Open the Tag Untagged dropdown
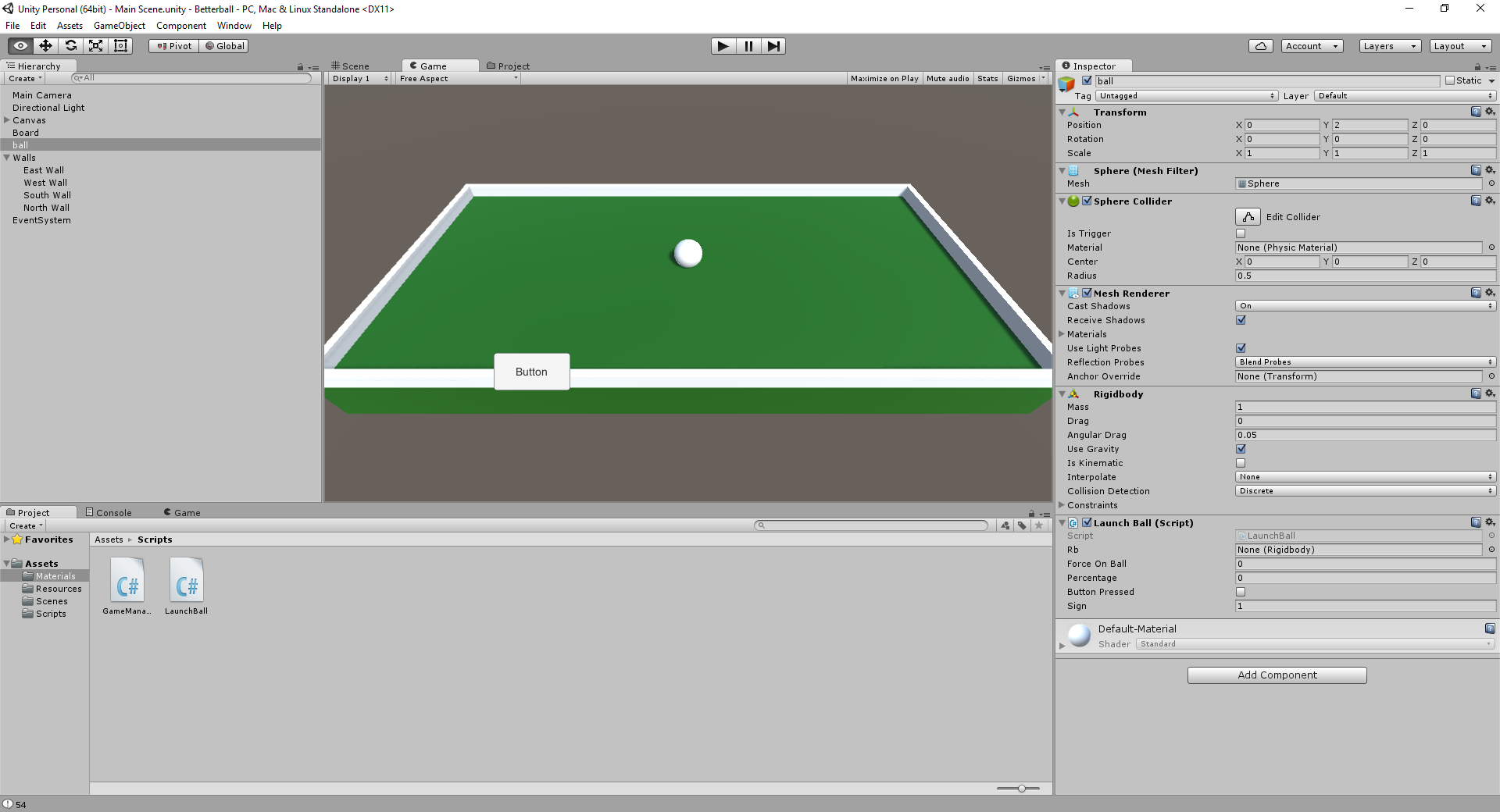The image size is (1500, 812). [1187, 96]
